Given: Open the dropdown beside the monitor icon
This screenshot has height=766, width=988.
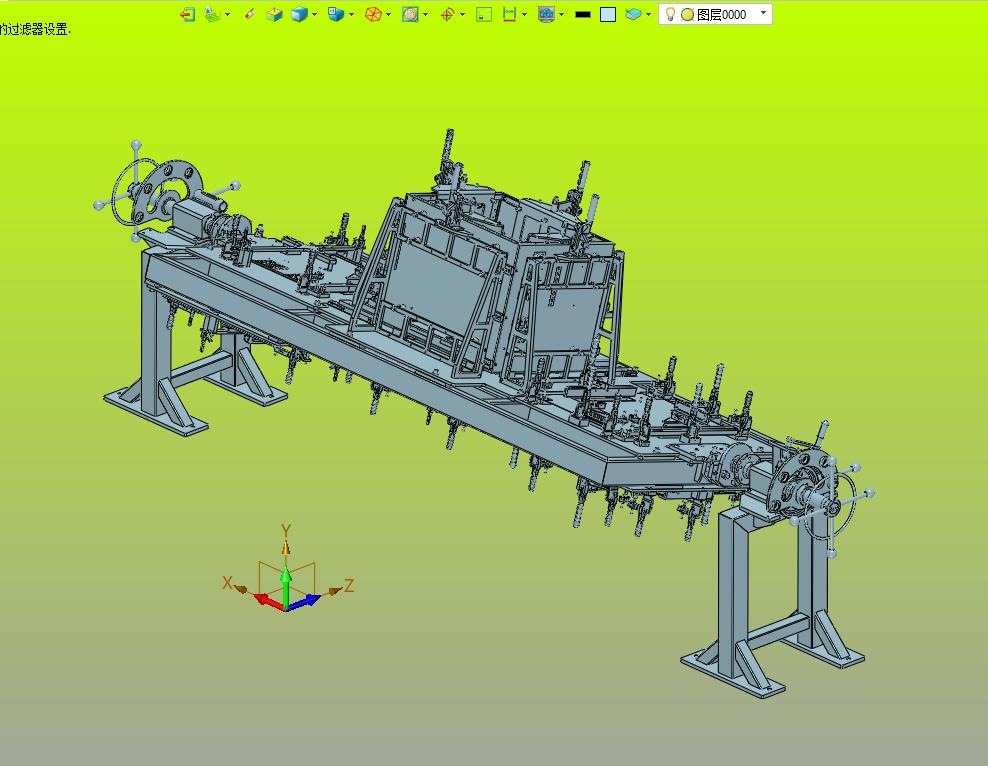Looking at the screenshot, I should pos(561,14).
